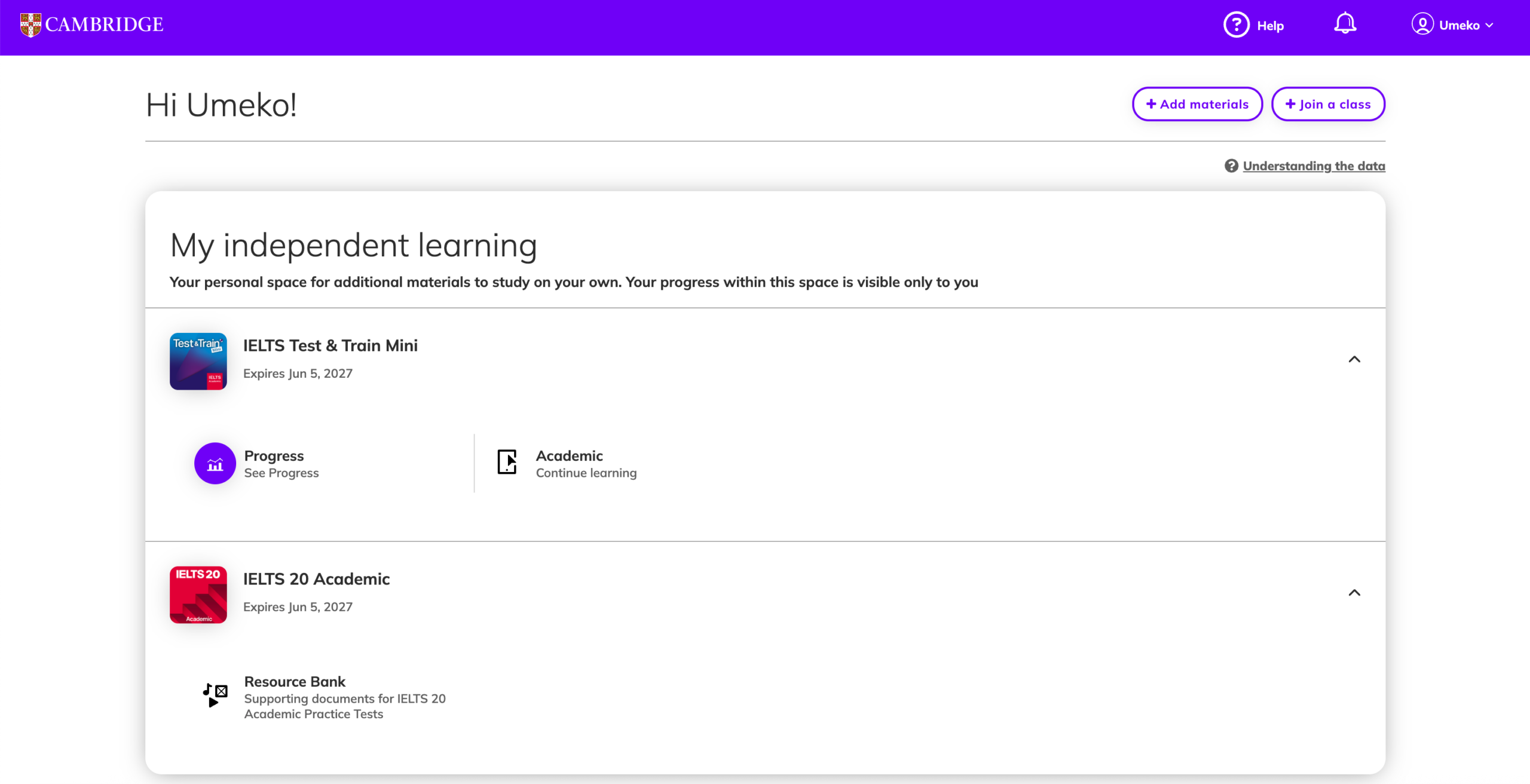Image resolution: width=1530 pixels, height=784 pixels.
Task: Click the purple Progress chart icon
Action: (215, 463)
